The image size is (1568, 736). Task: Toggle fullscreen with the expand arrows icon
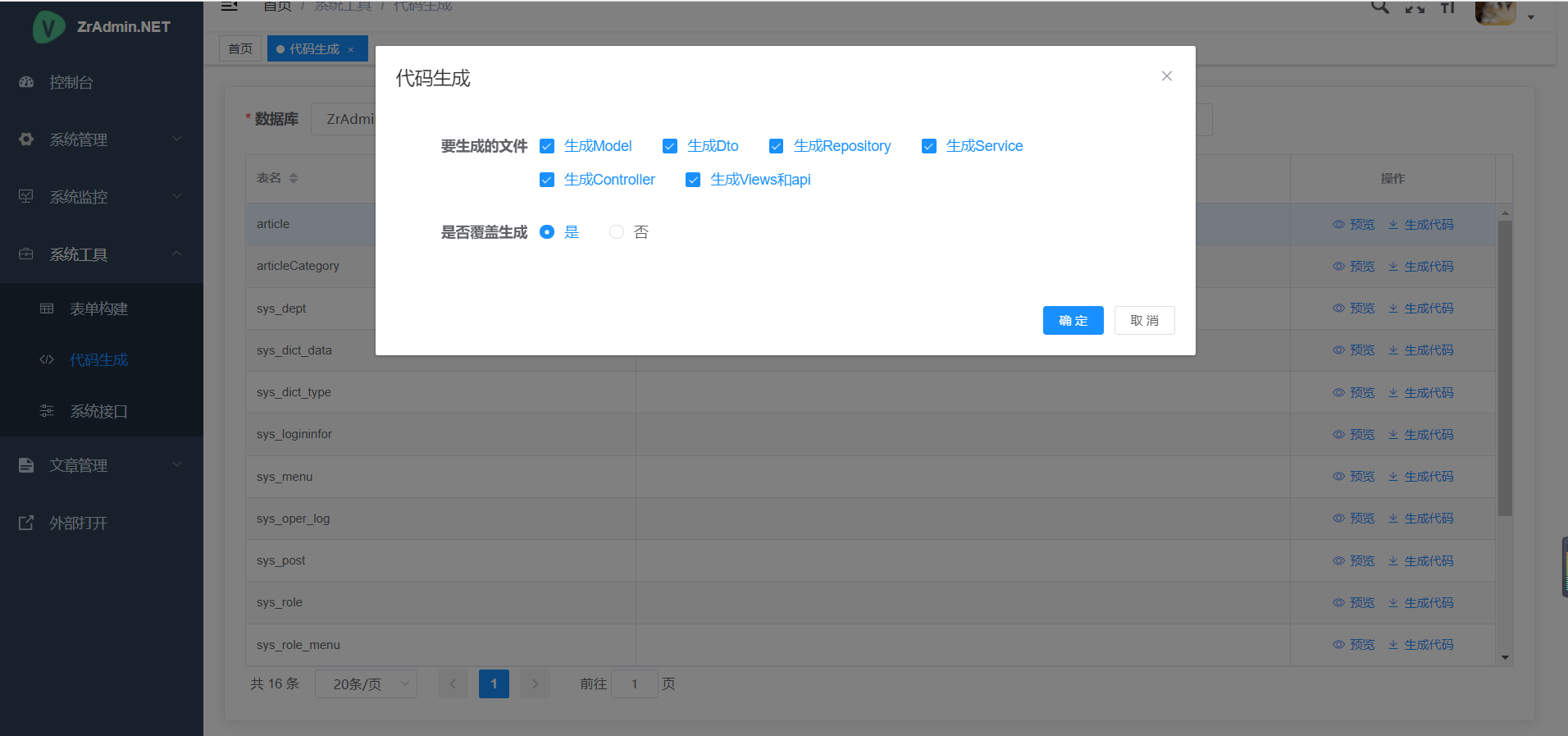tap(1415, 8)
